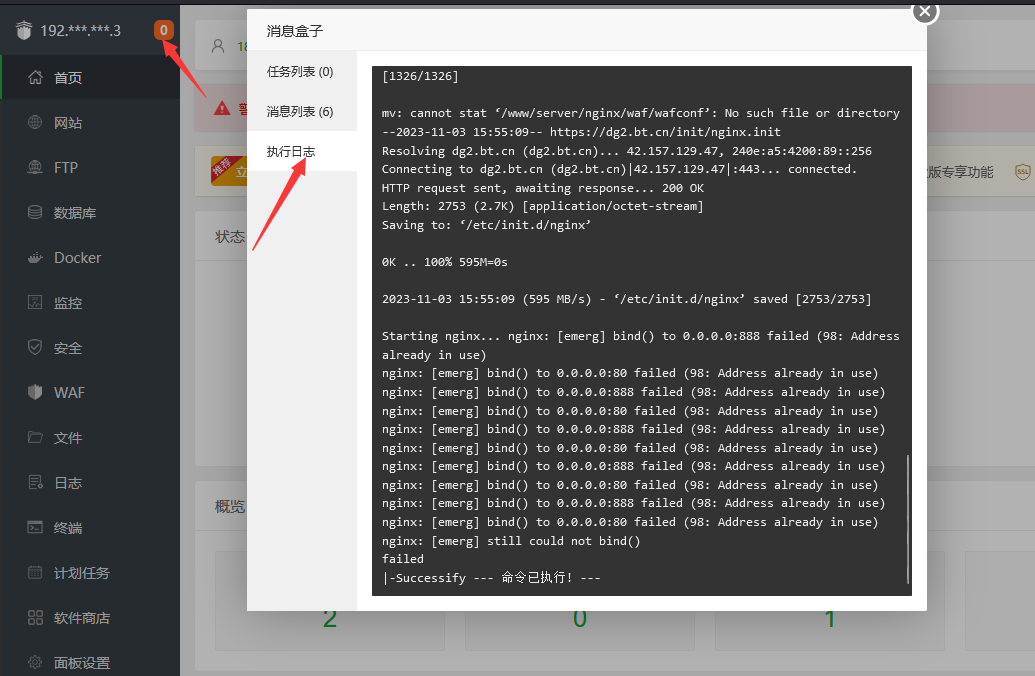Click the FTP globe icon in sidebar

(x=36, y=167)
